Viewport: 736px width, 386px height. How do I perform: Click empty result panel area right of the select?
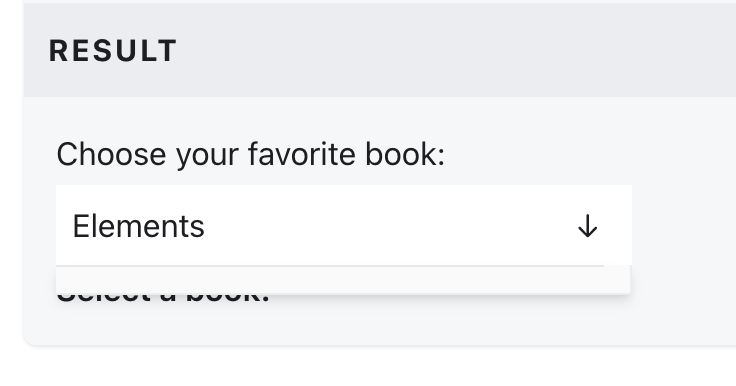tap(684, 225)
